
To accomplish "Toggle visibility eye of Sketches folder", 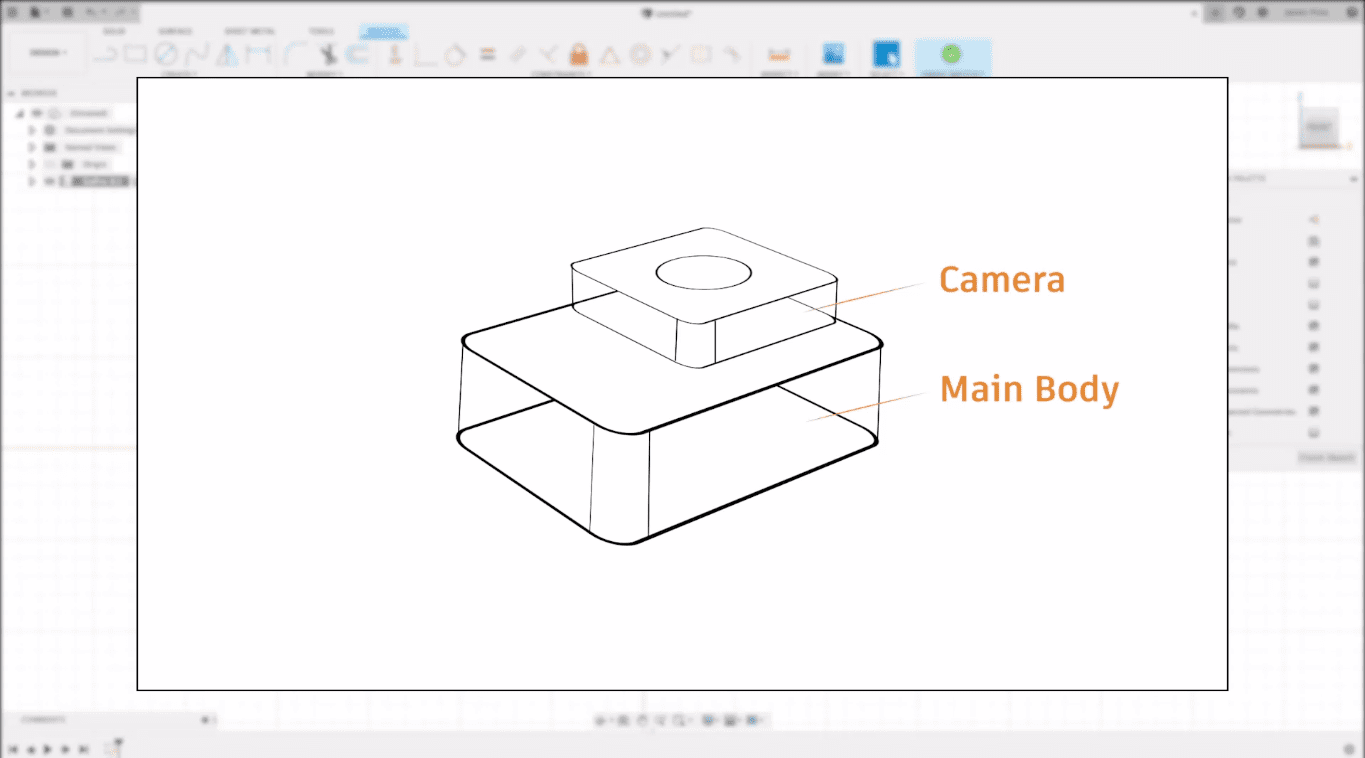I will [50, 181].
